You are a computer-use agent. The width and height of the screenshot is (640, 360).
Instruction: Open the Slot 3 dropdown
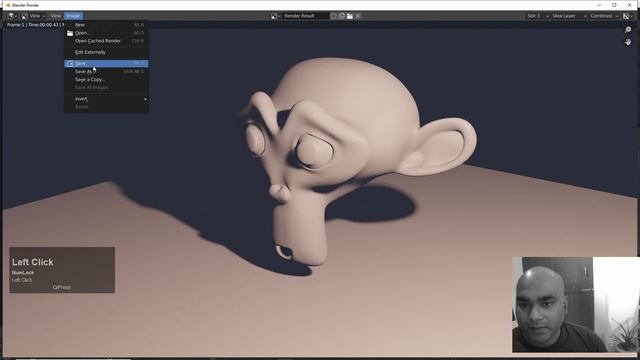point(537,16)
